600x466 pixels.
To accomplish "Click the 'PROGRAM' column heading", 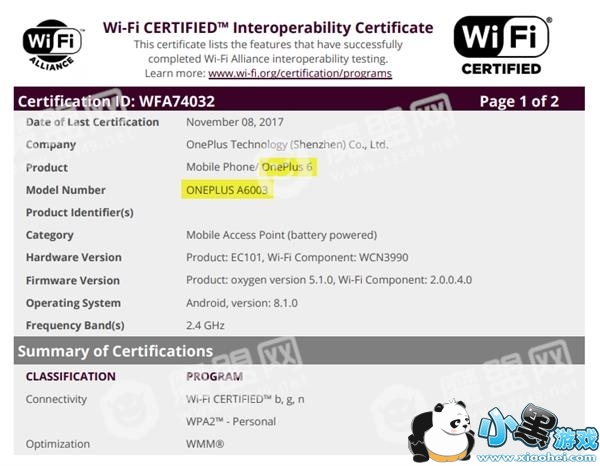I will coord(215,376).
